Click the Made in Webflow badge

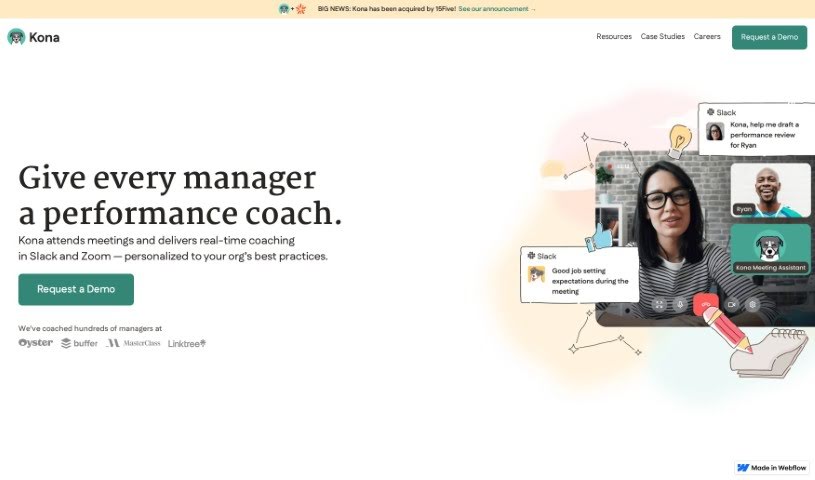772,468
